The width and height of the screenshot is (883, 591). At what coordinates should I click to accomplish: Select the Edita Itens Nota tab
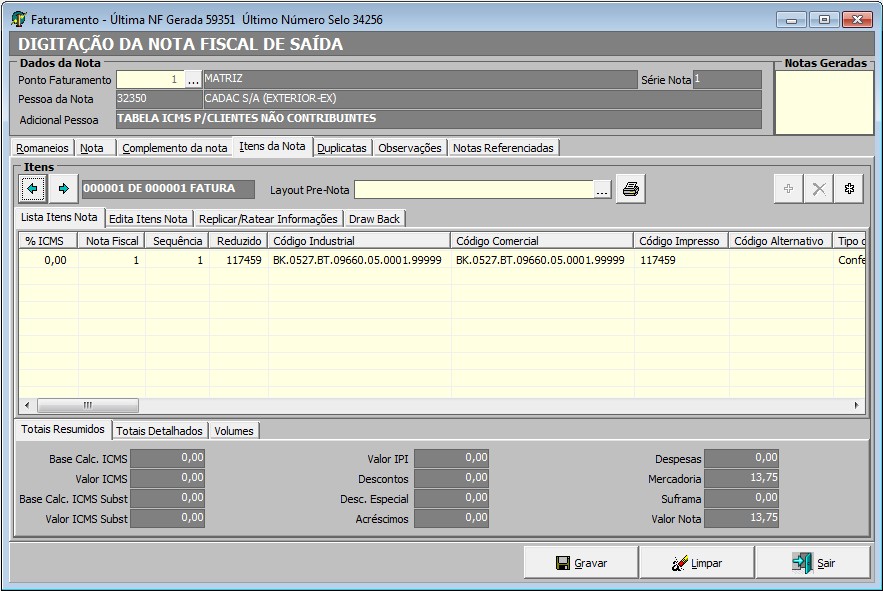tap(148, 218)
